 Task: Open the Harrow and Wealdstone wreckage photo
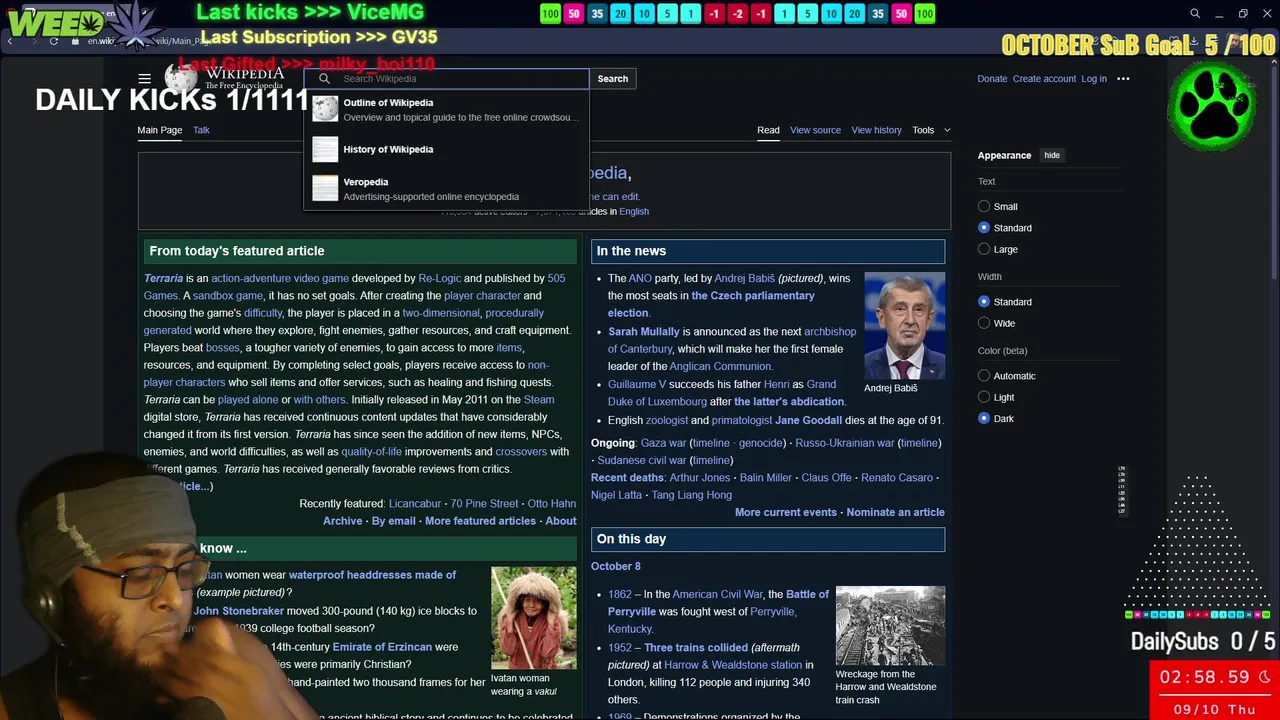[x=890, y=626]
